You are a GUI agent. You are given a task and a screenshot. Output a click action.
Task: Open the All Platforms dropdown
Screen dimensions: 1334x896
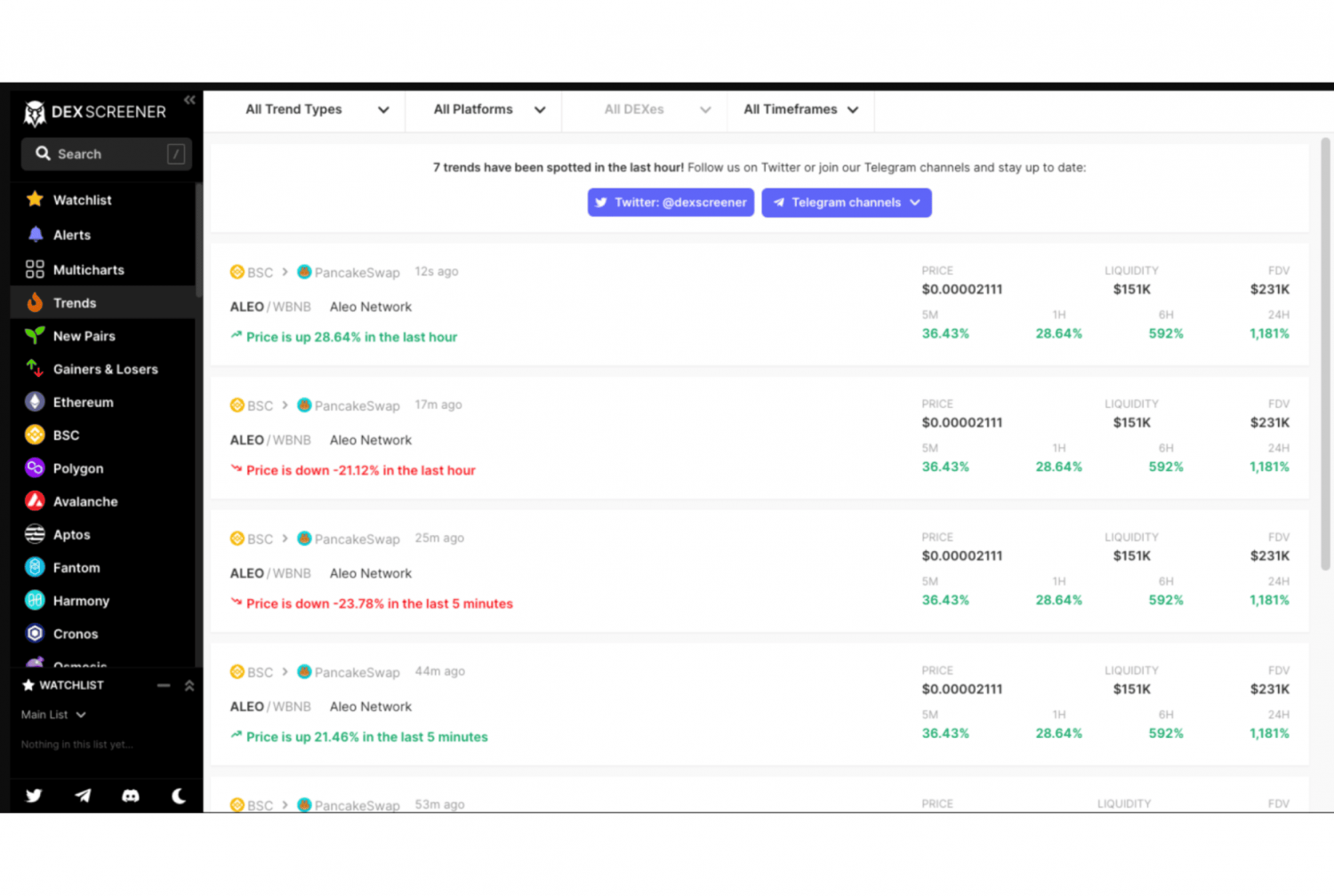click(x=489, y=109)
